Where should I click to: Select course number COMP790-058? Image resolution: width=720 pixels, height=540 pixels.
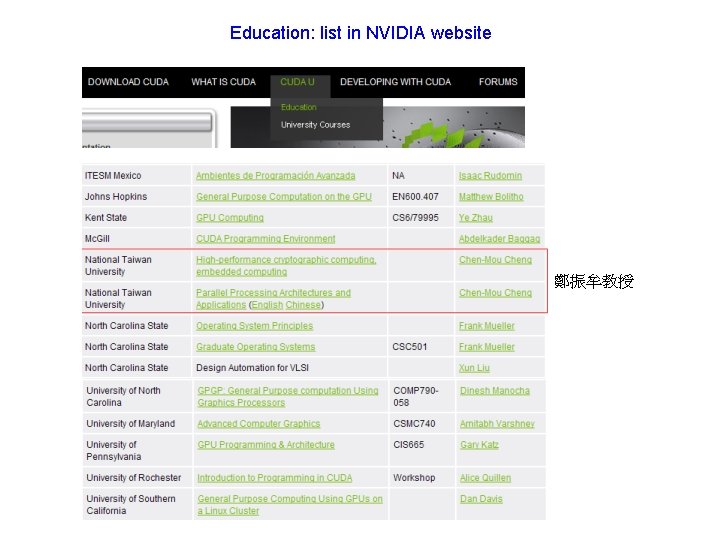pos(416,397)
